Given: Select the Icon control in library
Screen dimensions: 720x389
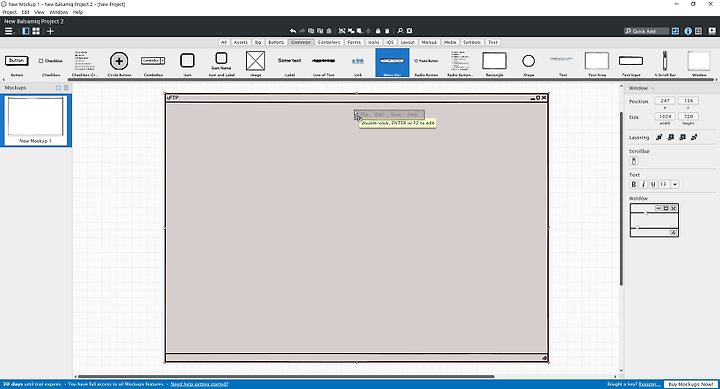Looking at the screenshot, I should point(187,63).
